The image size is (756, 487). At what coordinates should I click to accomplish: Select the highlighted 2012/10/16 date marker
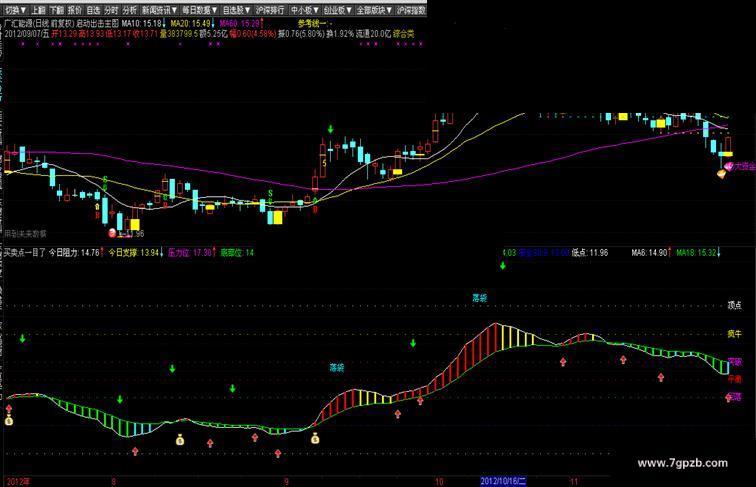pos(503,481)
